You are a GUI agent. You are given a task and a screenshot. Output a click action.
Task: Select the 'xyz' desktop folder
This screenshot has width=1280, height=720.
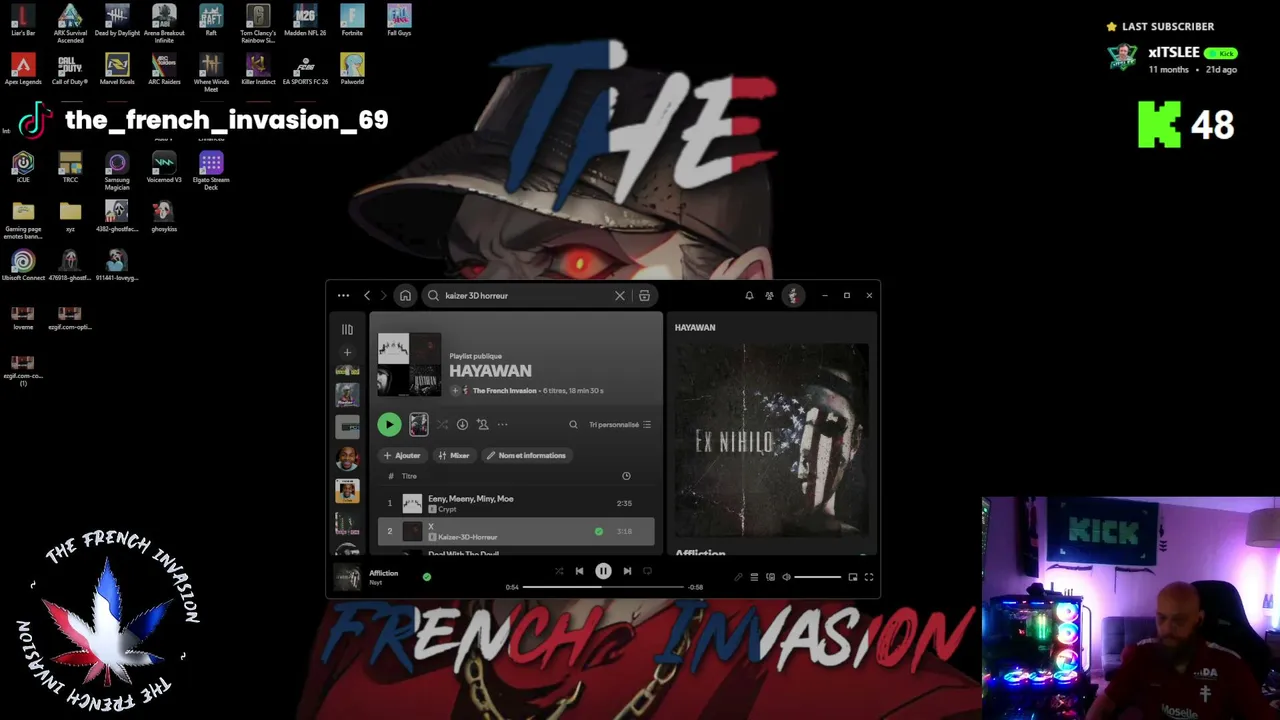click(70, 216)
